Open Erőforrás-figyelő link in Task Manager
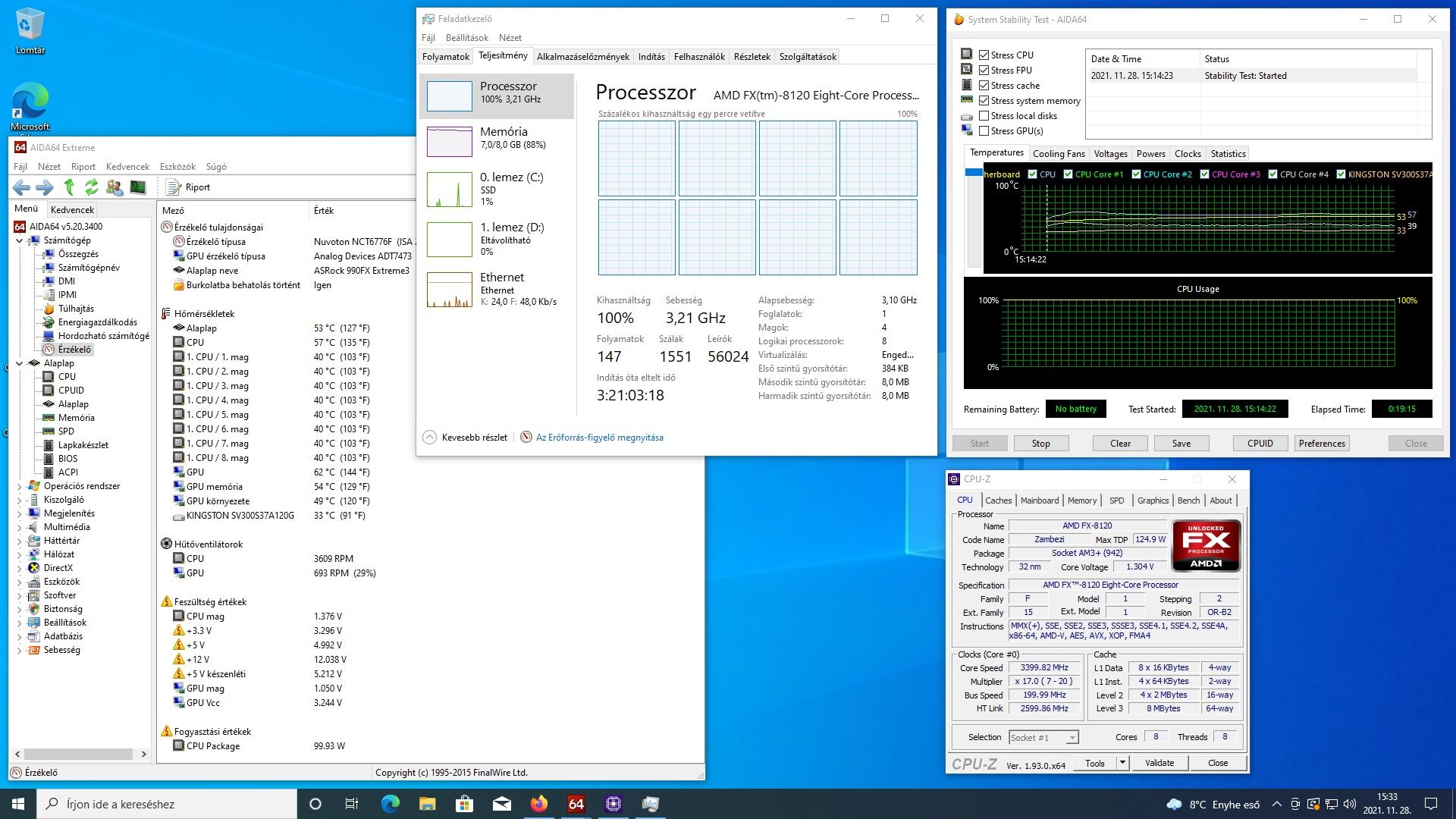Viewport: 1456px width, 819px height. (599, 438)
